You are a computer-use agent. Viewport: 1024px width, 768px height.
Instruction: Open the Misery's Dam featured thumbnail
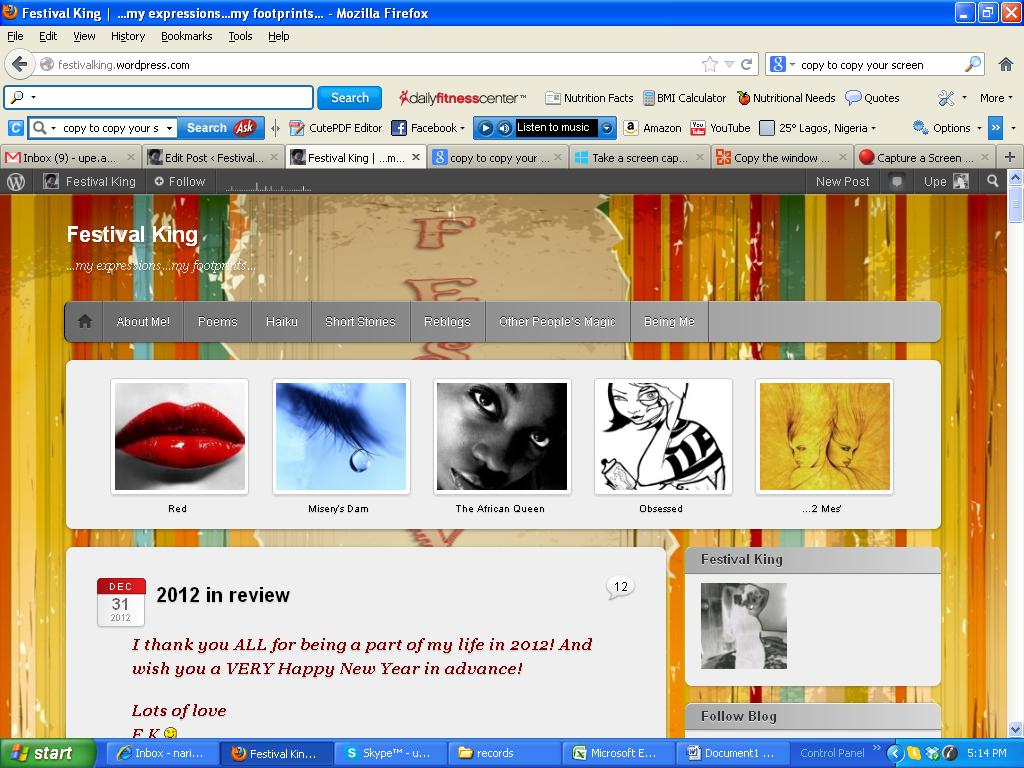[x=341, y=437]
